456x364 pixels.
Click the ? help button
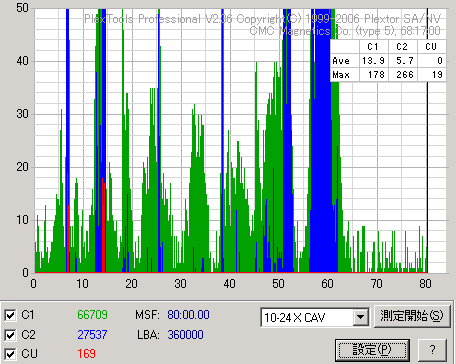coord(432,350)
